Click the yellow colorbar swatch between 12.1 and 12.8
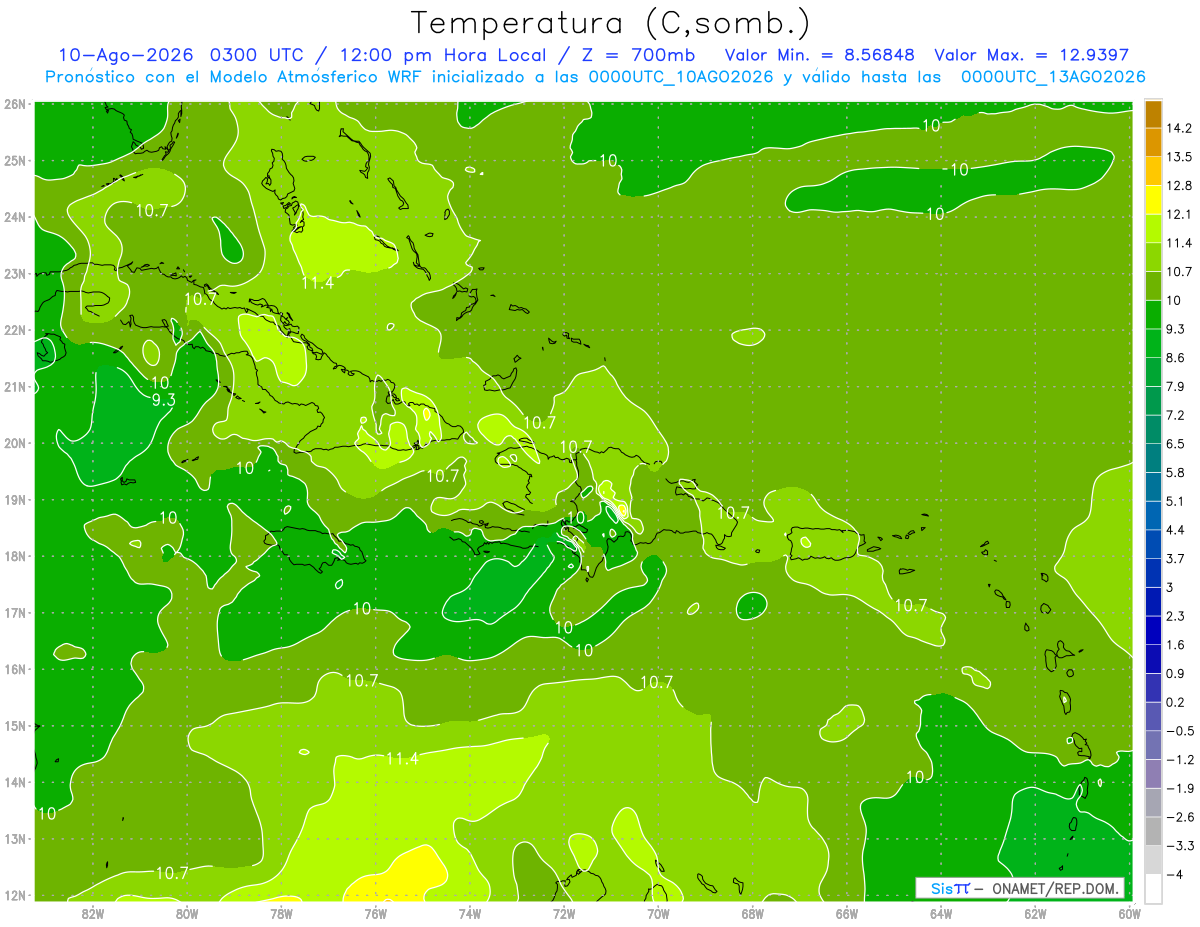1200x927 pixels. pyautogui.click(x=1153, y=199)
